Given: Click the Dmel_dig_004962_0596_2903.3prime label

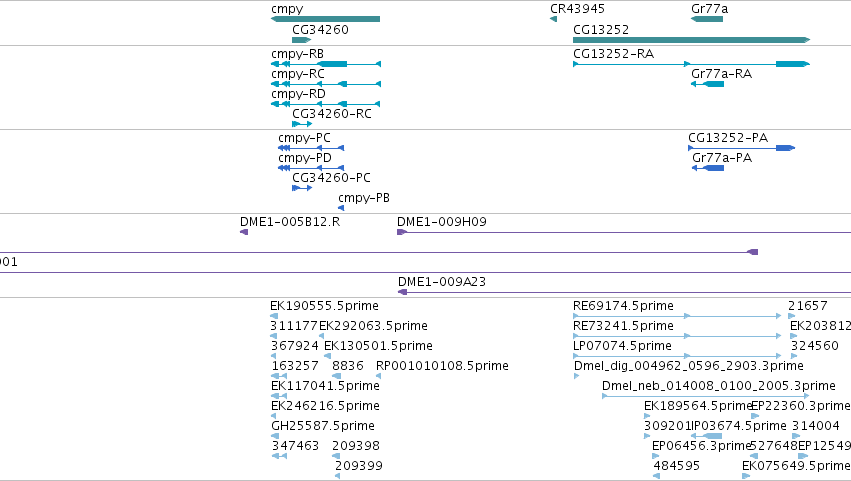Looking at the screenshot, I should tap(689, 366).
